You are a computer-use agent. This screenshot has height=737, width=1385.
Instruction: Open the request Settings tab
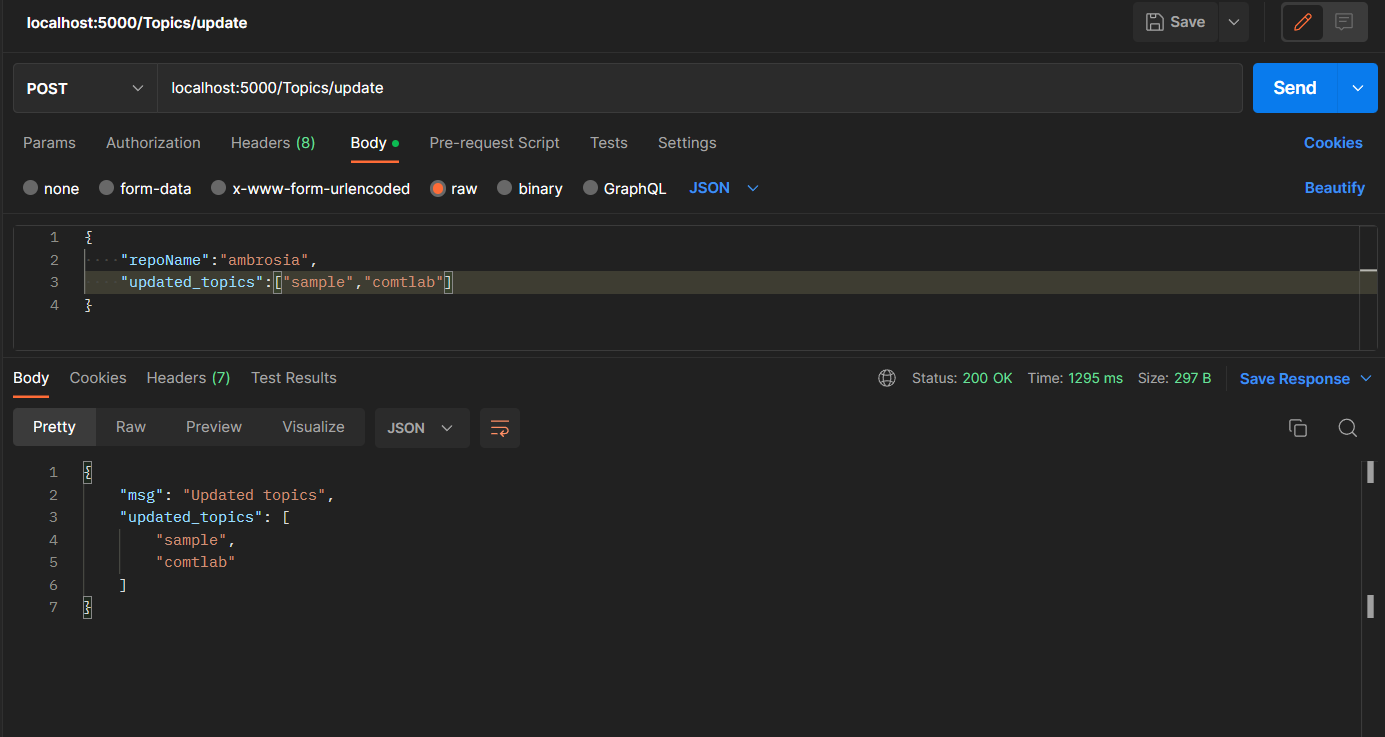pos(687,143)
